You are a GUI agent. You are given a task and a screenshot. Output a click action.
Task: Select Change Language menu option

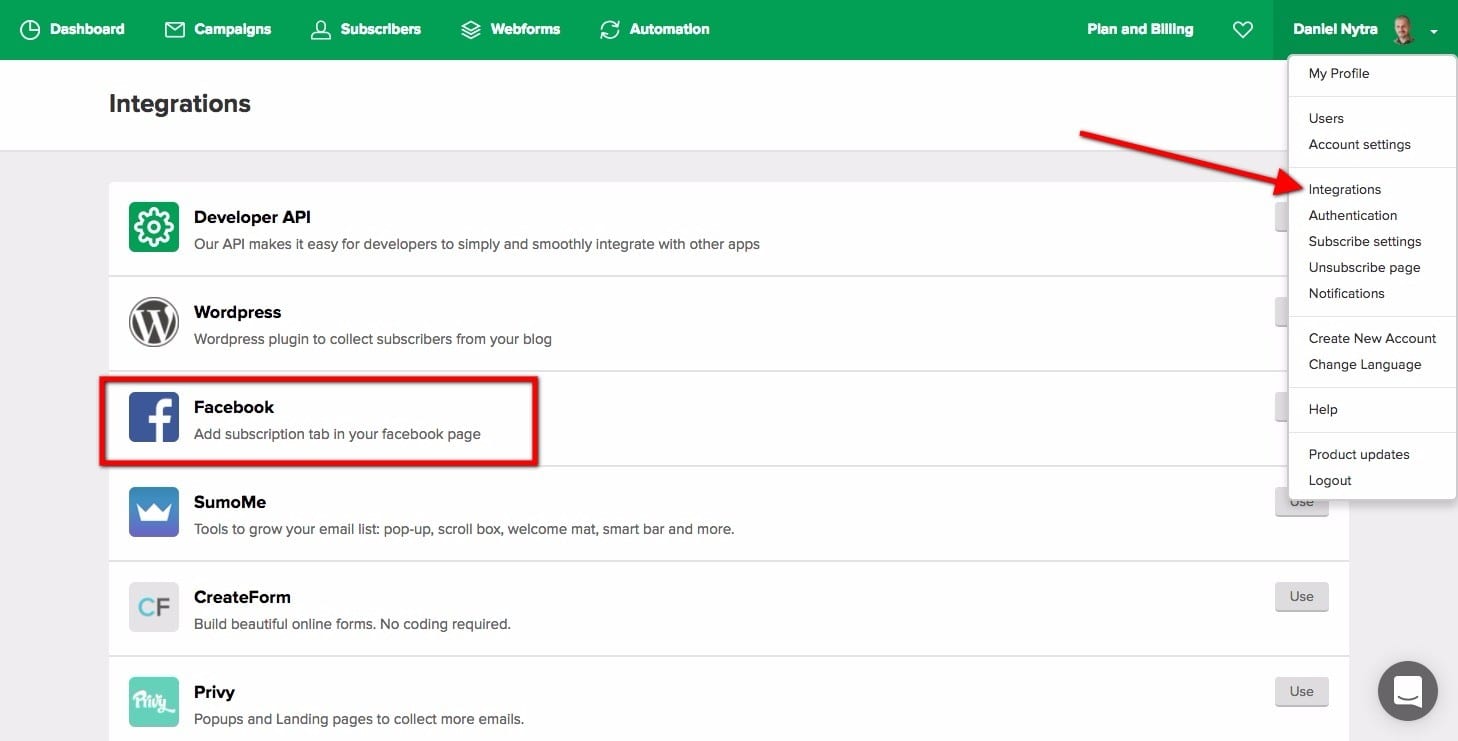(x=1364, y=364)
